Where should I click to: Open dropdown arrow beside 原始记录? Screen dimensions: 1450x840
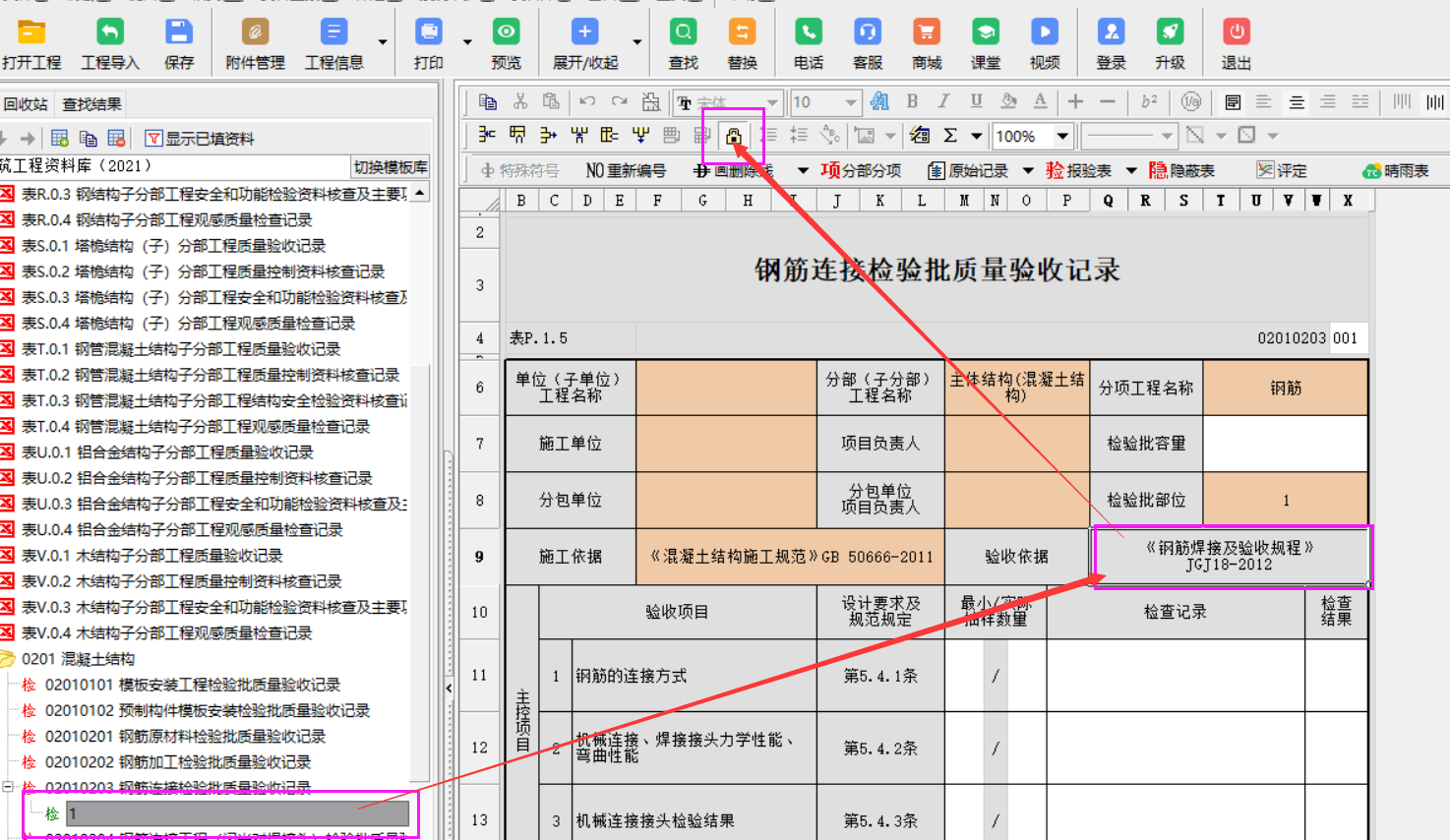tap(1028, 171)
